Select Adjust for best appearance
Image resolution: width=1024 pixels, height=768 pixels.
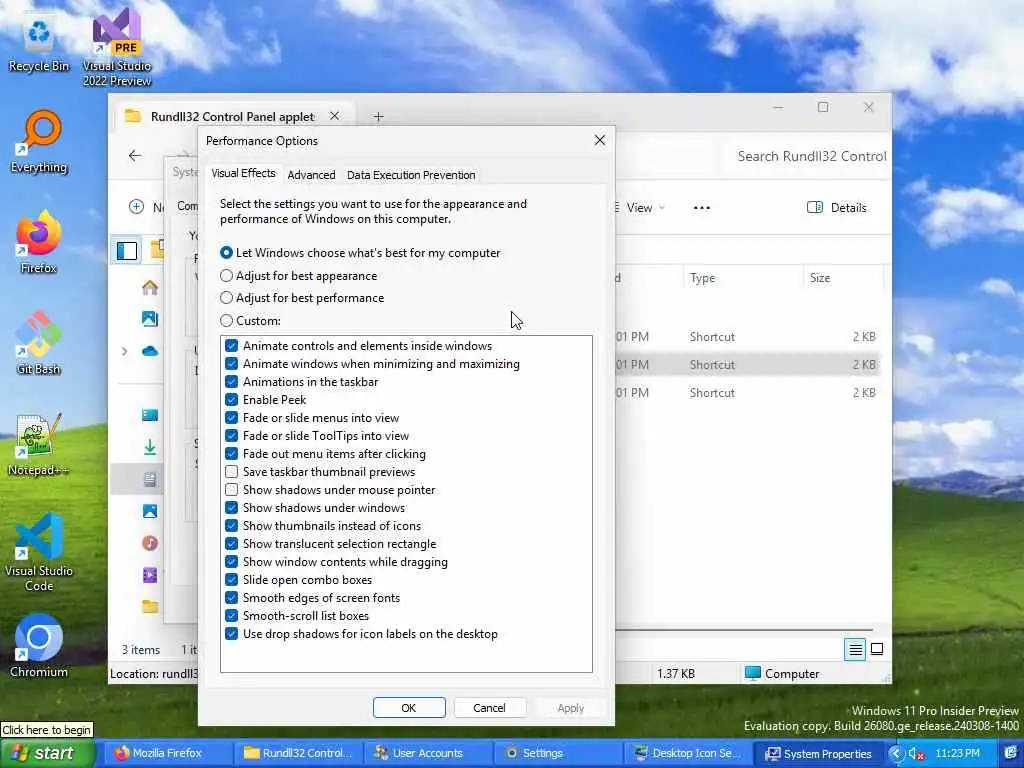click(x=299, y=276)
